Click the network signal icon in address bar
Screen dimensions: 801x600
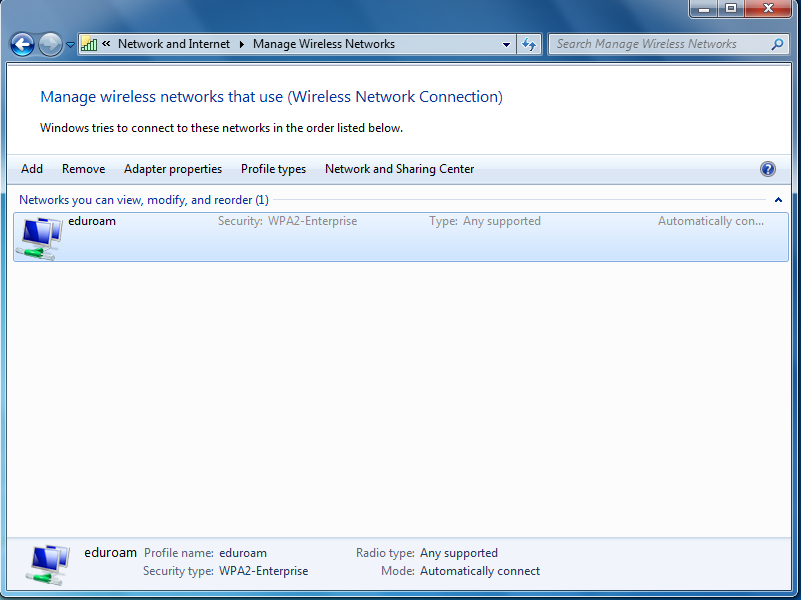pyautogui.click(x=89, y=44)
